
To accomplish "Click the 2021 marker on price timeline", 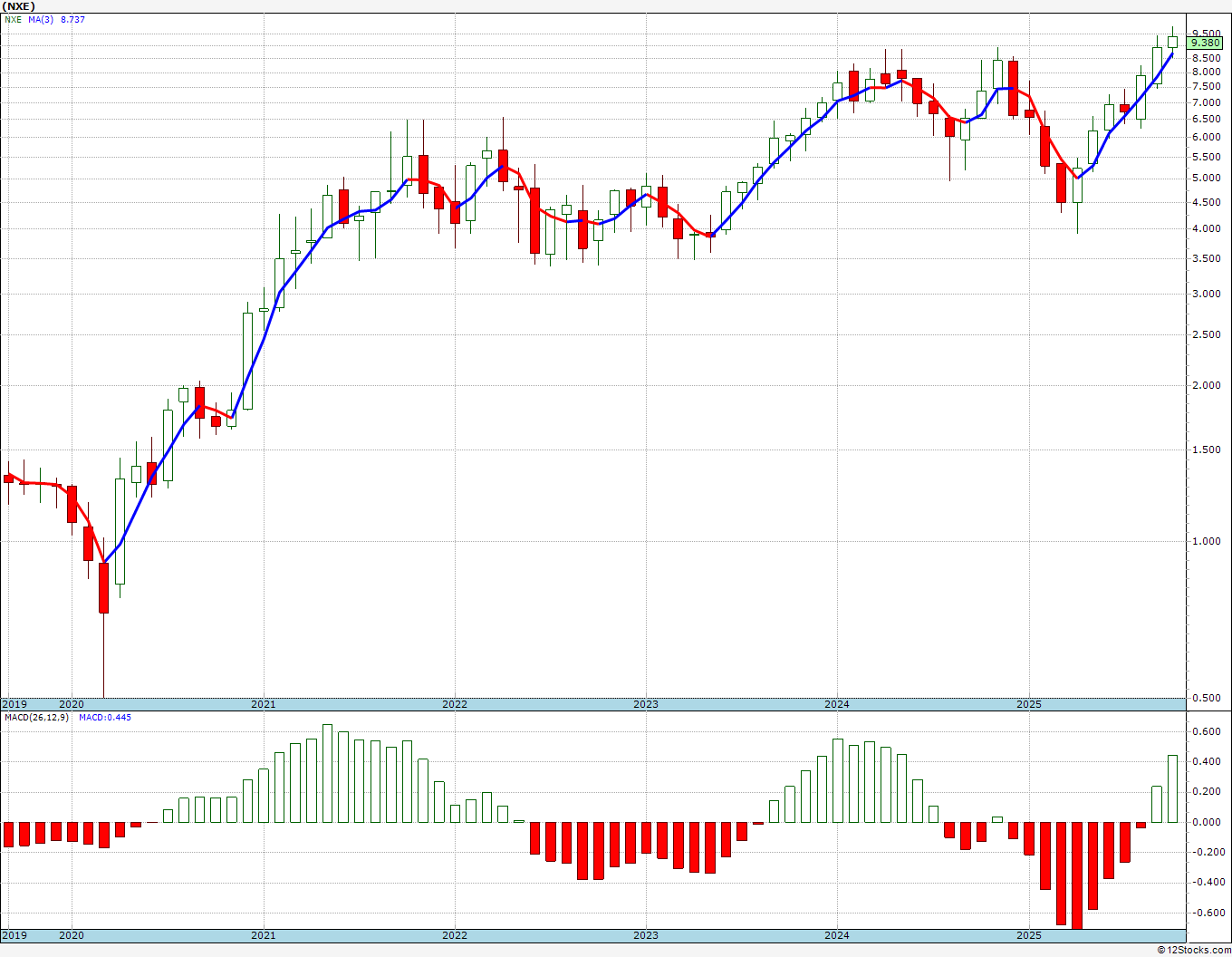I will click(263, 704).
